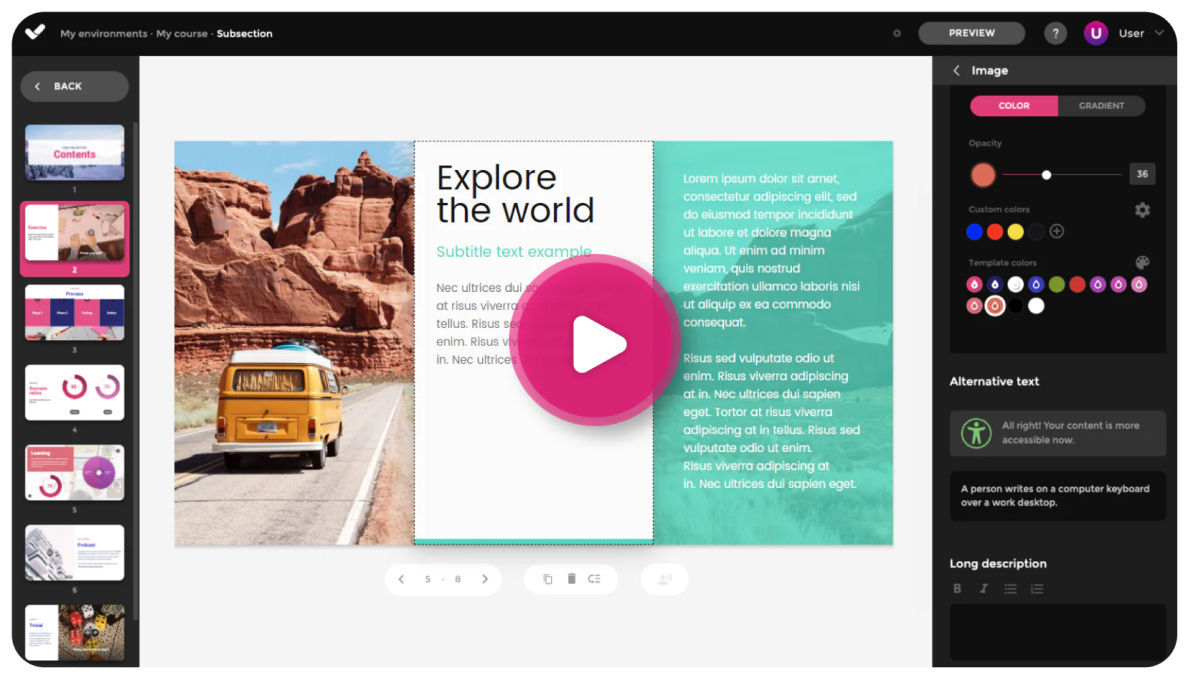
Task: Click the template colors palette icon
Action: pyautogui.click(x=1142, y=263)
